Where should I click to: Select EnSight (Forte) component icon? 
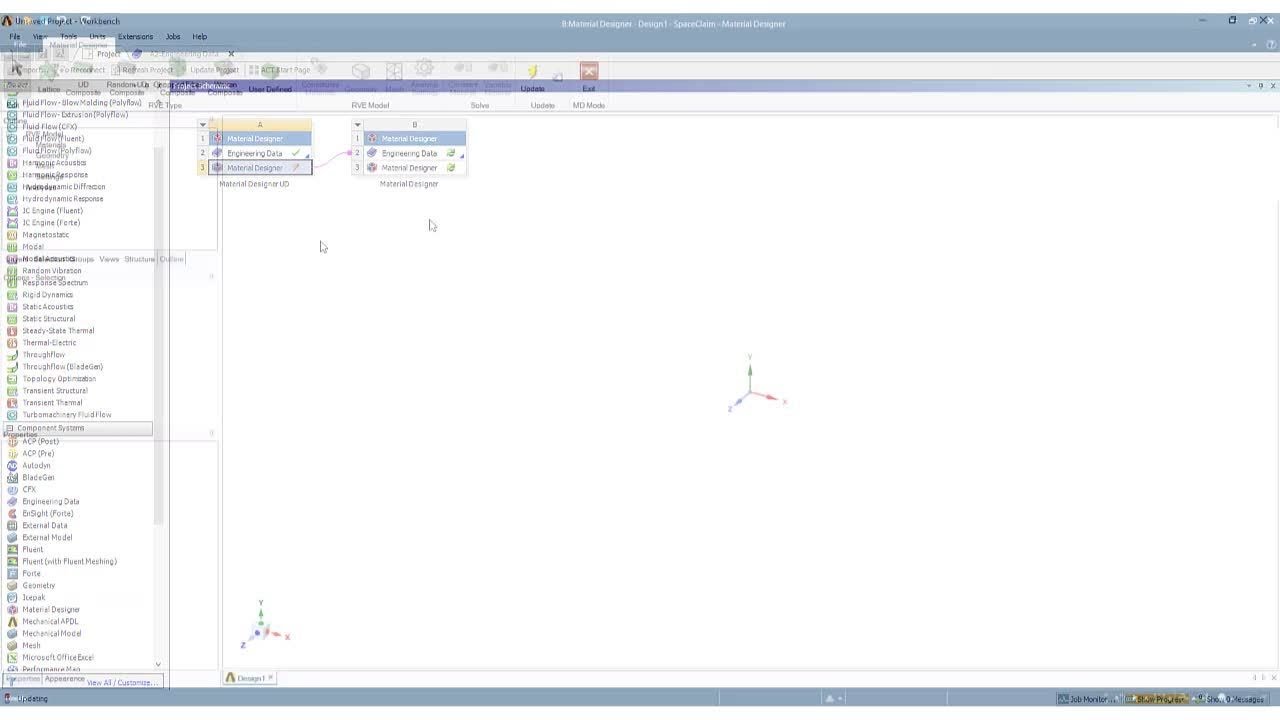[x=12, y=513]
